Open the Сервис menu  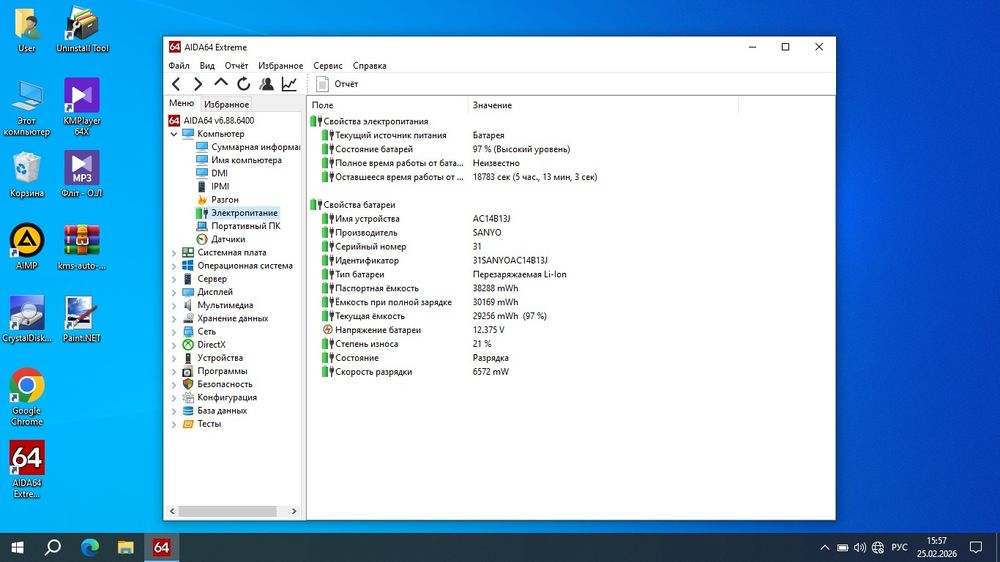327,66
